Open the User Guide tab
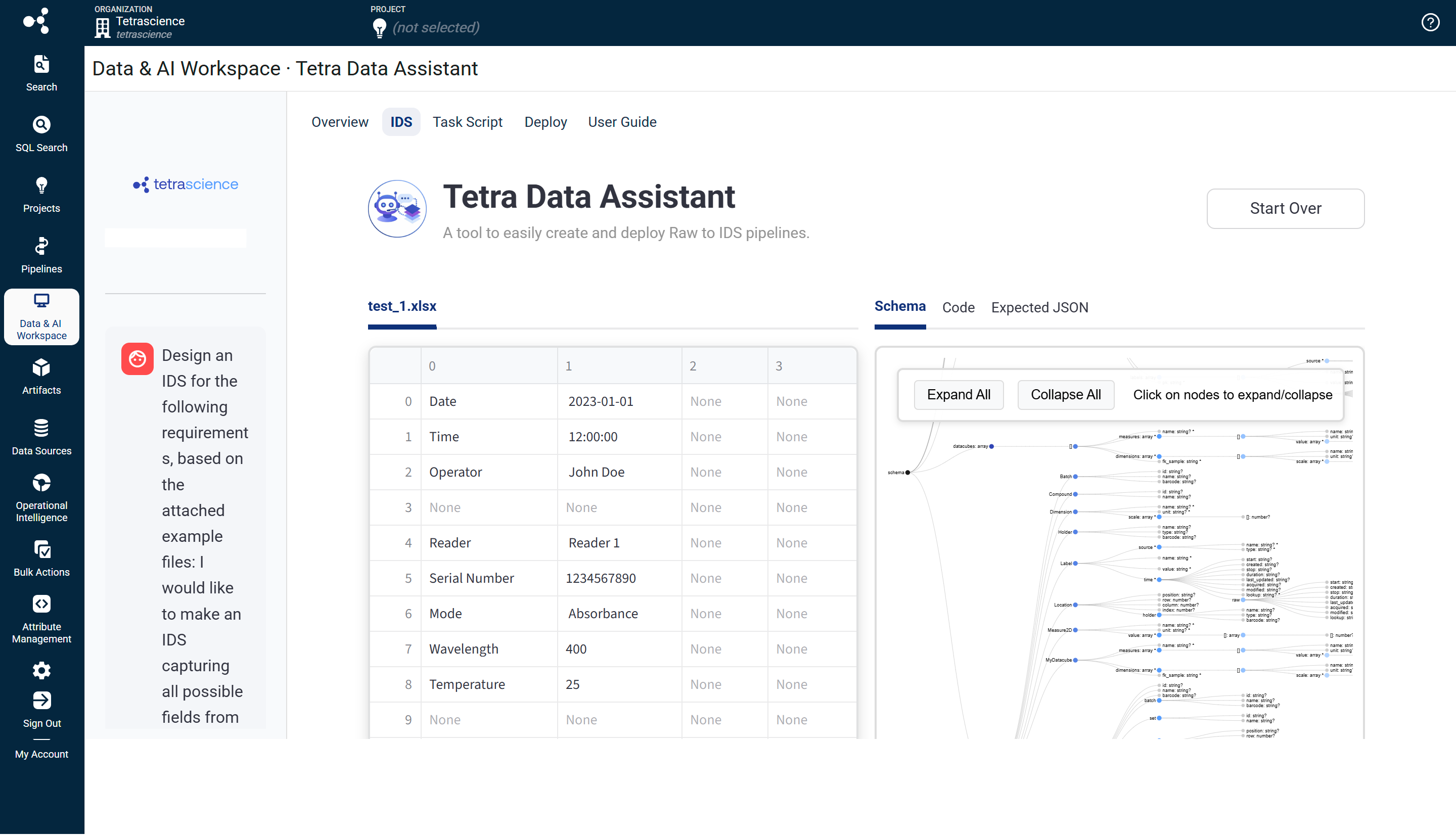 click(x=622, y=122)
